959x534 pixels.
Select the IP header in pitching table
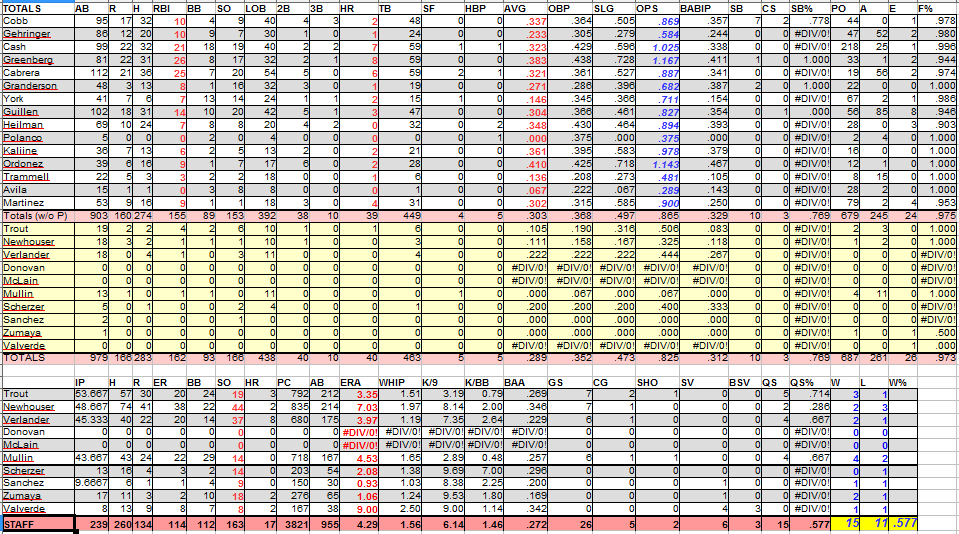pyautogui.click(x=91, y=382)
